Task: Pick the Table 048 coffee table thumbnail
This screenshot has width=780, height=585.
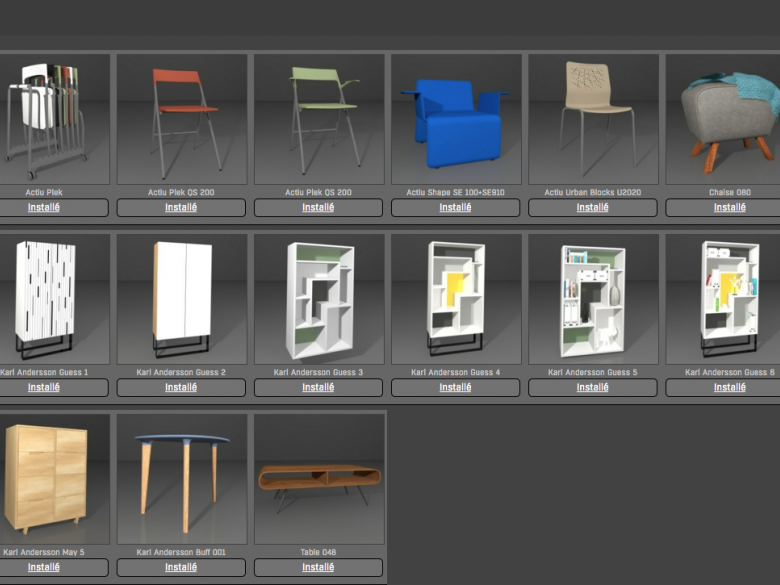Action: coord(319,480)
